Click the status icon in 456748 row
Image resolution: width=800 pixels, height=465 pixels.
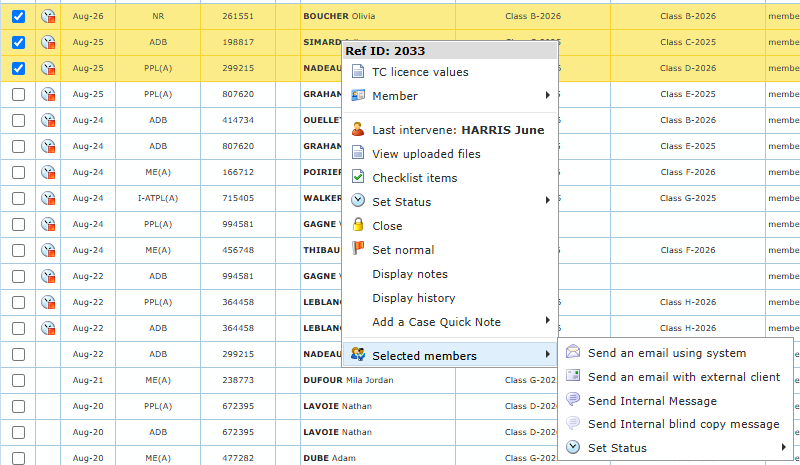click(48, 251)
